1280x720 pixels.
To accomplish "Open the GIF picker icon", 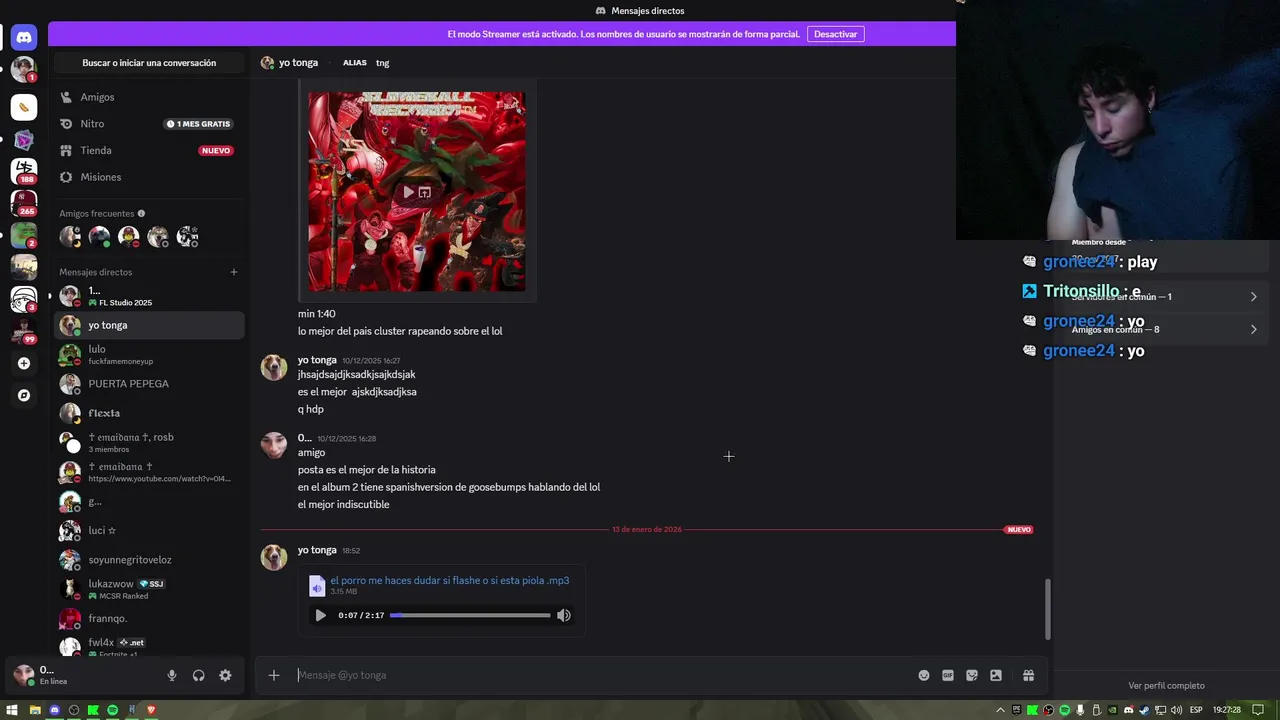I will click(x=948, y=675).
